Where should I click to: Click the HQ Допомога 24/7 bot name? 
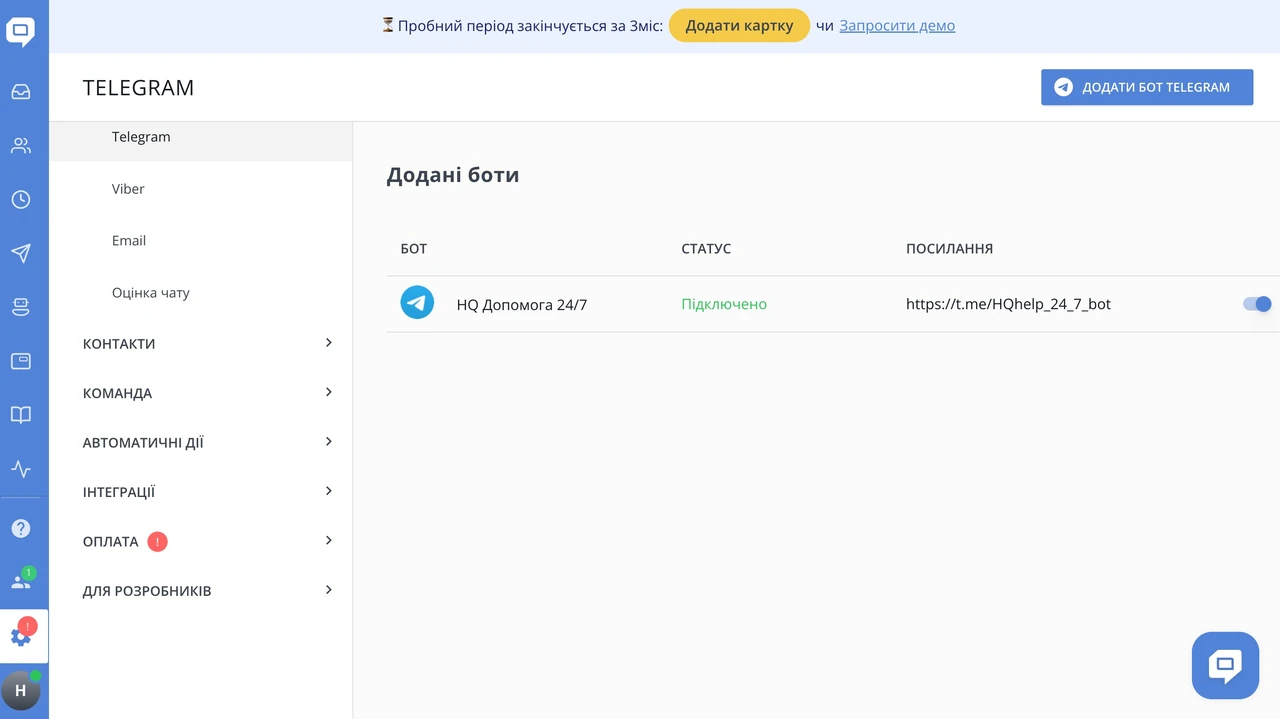[522, 305]
